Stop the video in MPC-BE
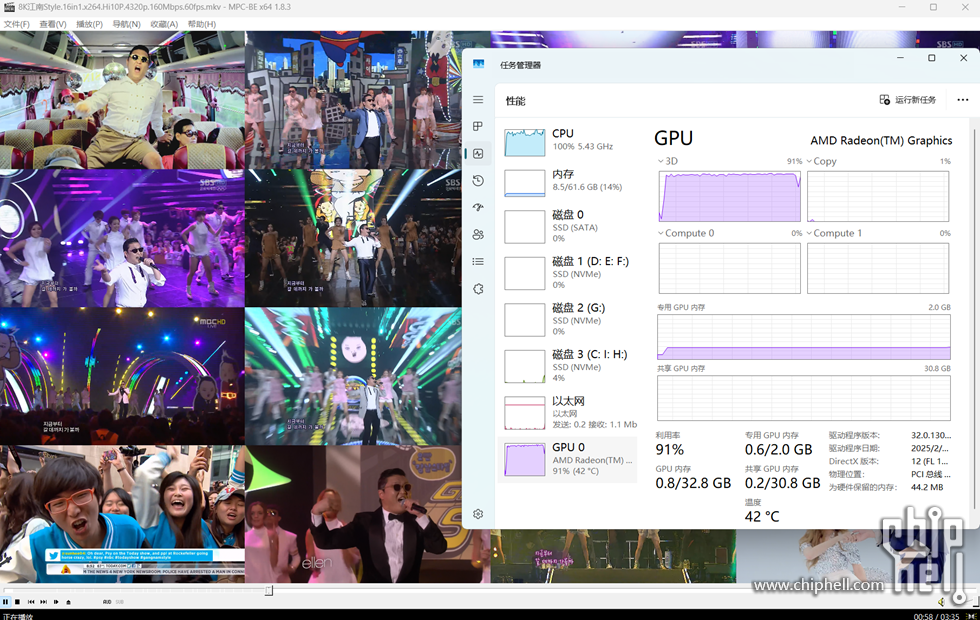This screenshot has height=620, width=980. pos(18,602)
